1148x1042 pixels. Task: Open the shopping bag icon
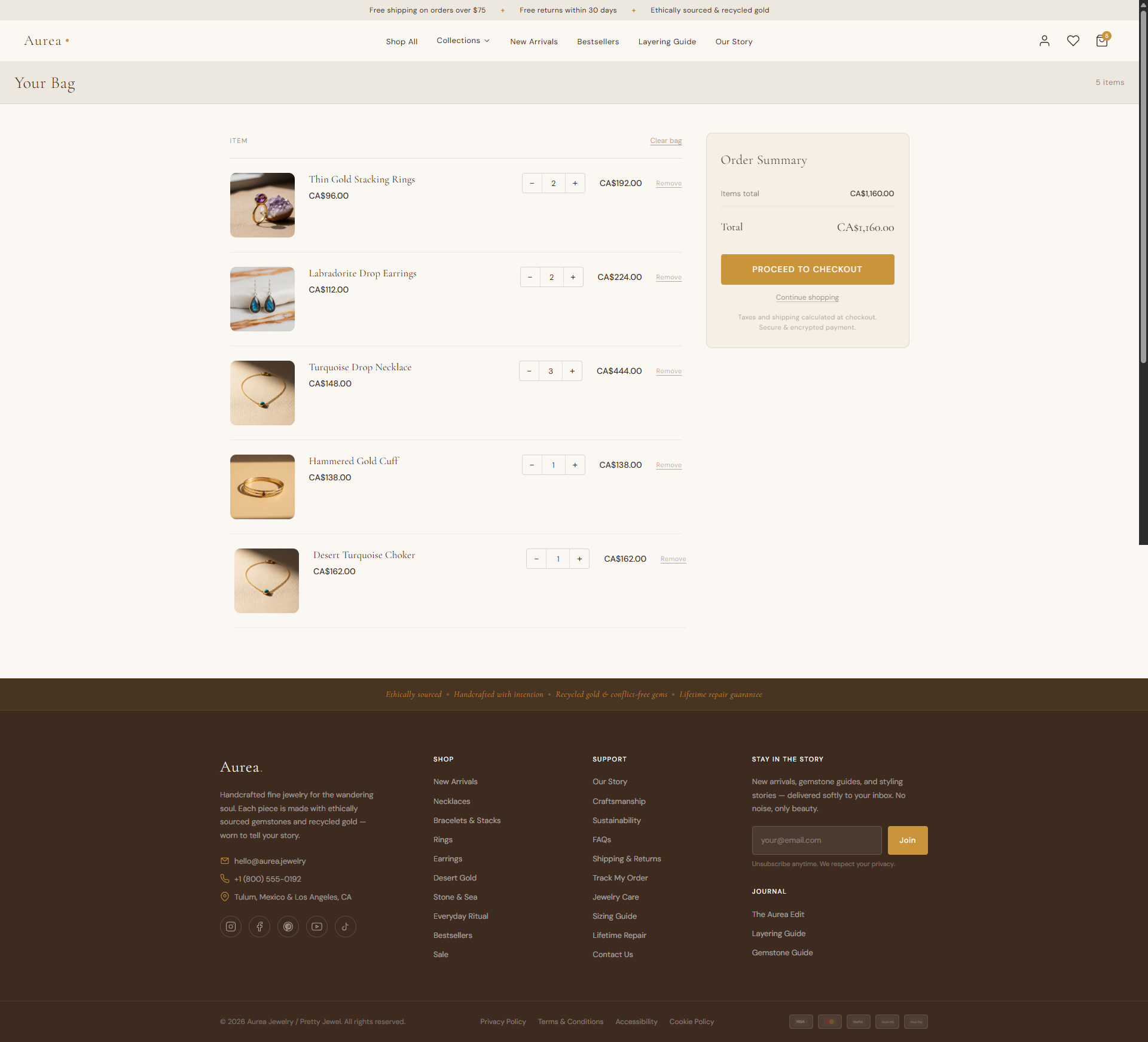[1102, 41]
